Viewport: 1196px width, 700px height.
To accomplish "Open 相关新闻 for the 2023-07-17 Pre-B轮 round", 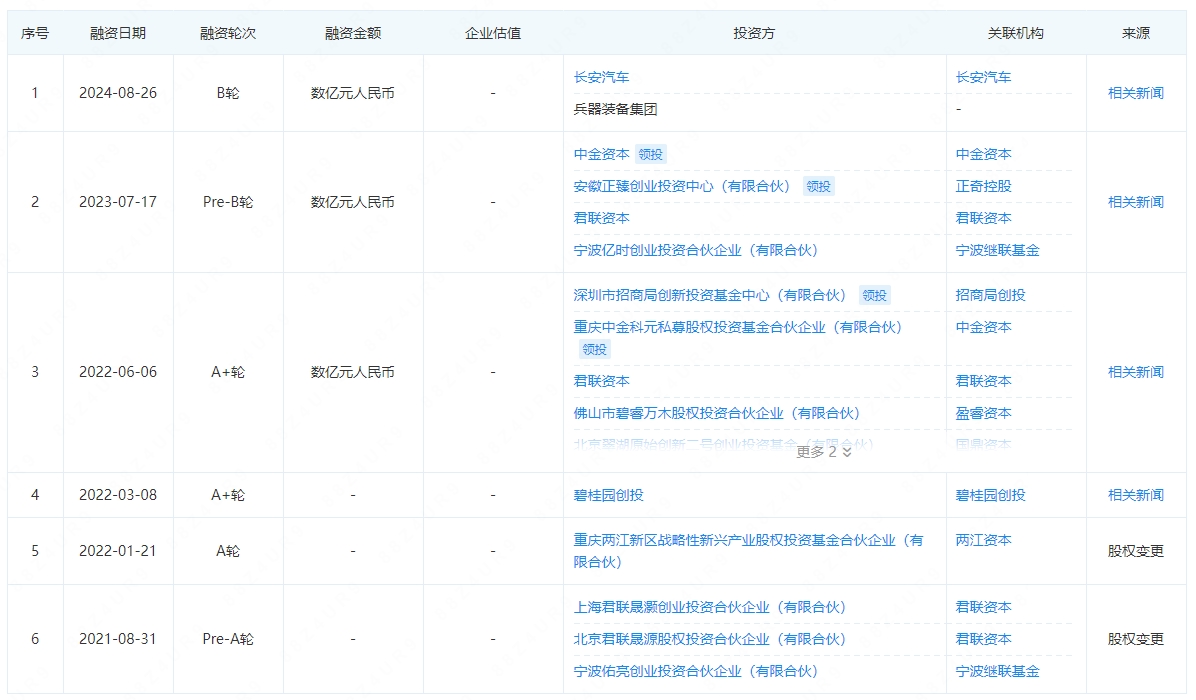I will 1136,202.
